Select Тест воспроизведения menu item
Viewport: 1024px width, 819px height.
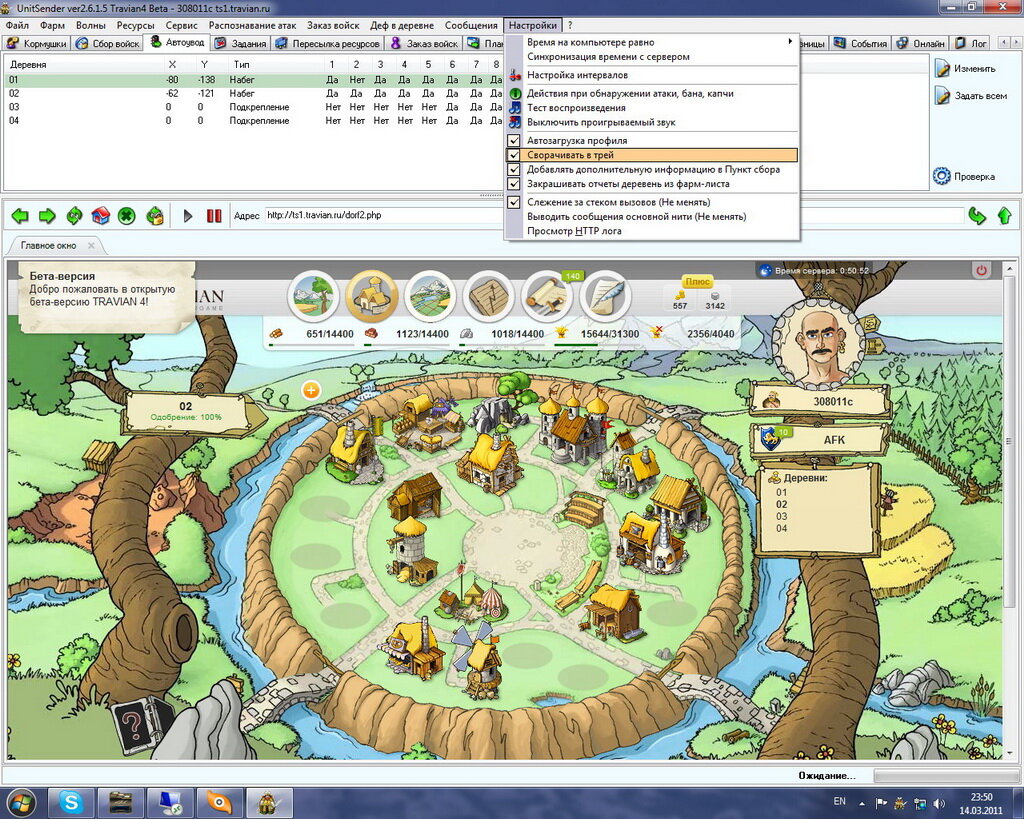tap(652, 108)
